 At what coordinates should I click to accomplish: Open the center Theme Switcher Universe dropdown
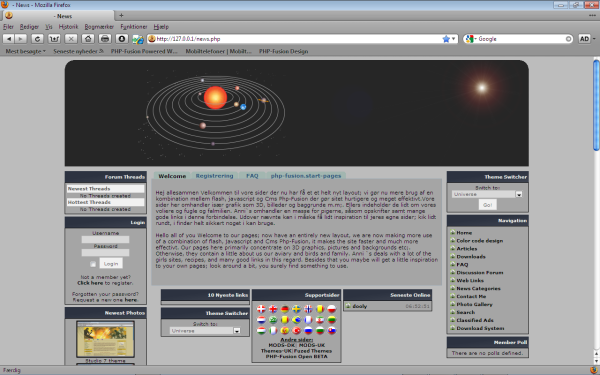(x=237, y=331)
